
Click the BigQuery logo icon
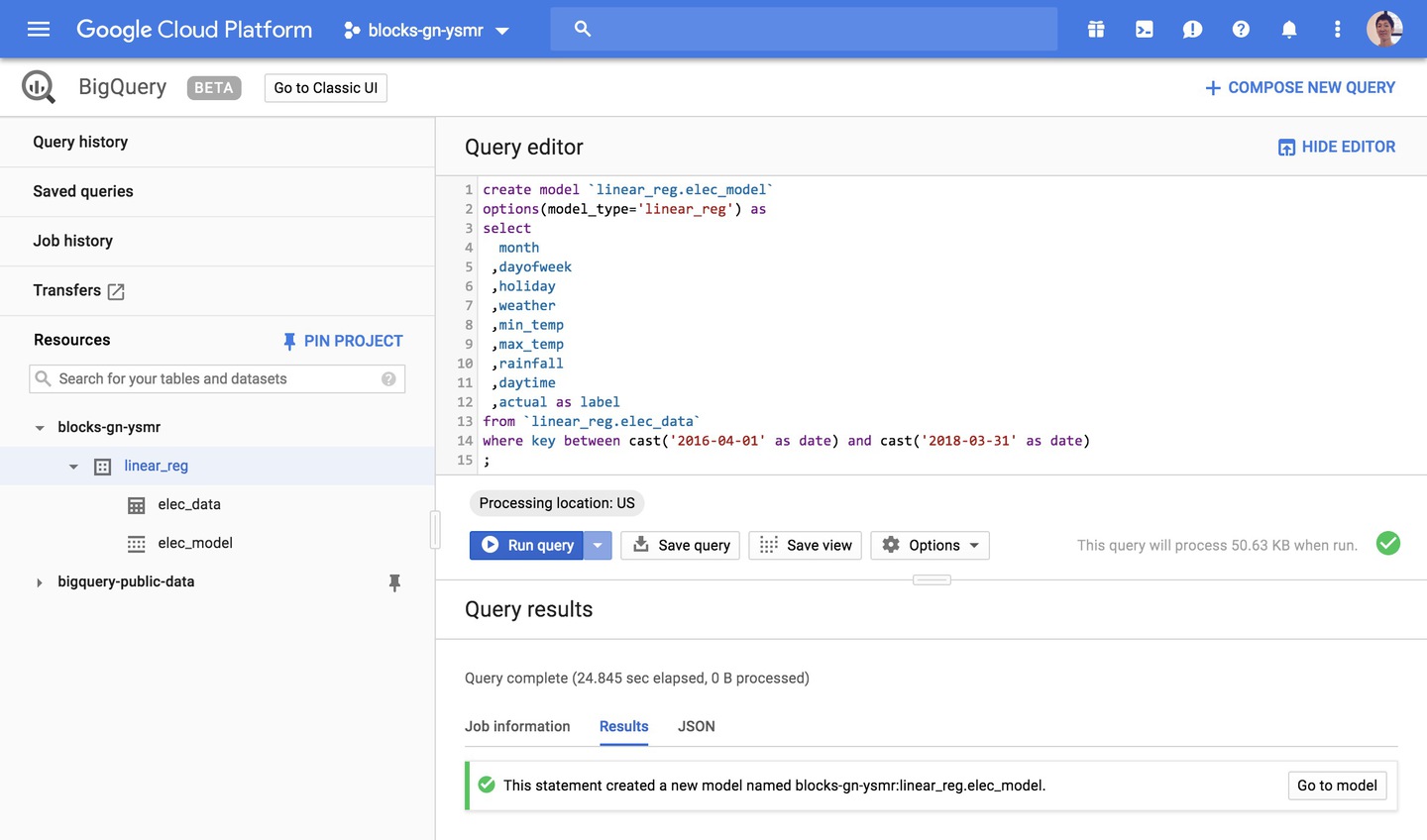pyautogui.click(x=39, y=87)
